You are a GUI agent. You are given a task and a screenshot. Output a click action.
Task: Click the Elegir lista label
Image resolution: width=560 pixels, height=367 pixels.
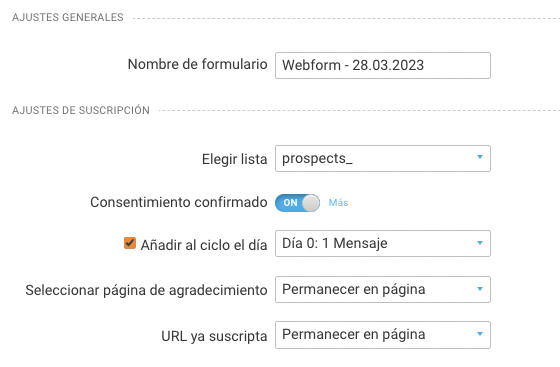point(234,159)
